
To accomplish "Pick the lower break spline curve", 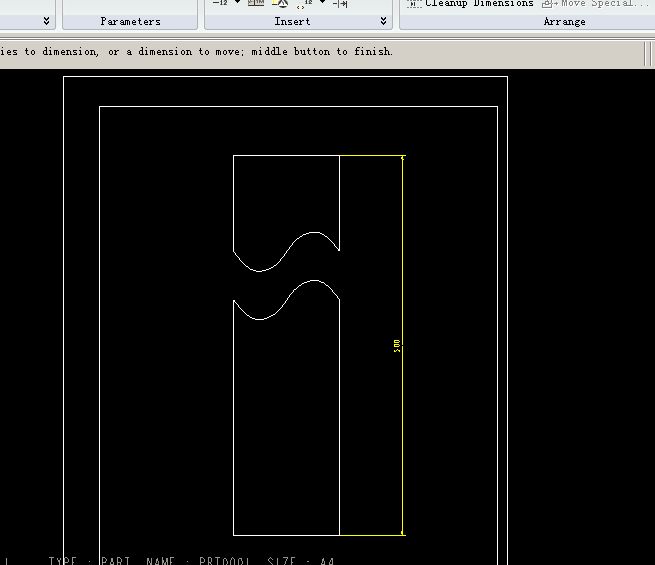I will pyautogui.click(x=287, y=300).
